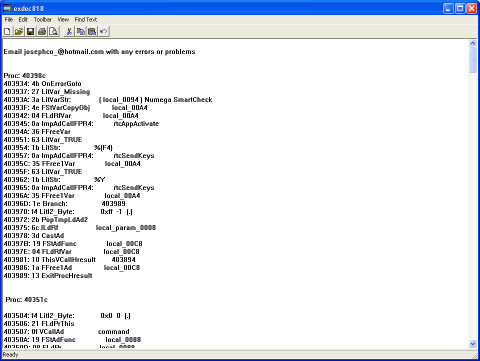Click the Paste clipboard icon
The height and width of the screenshot is (361, 480).
coord(92,32)
